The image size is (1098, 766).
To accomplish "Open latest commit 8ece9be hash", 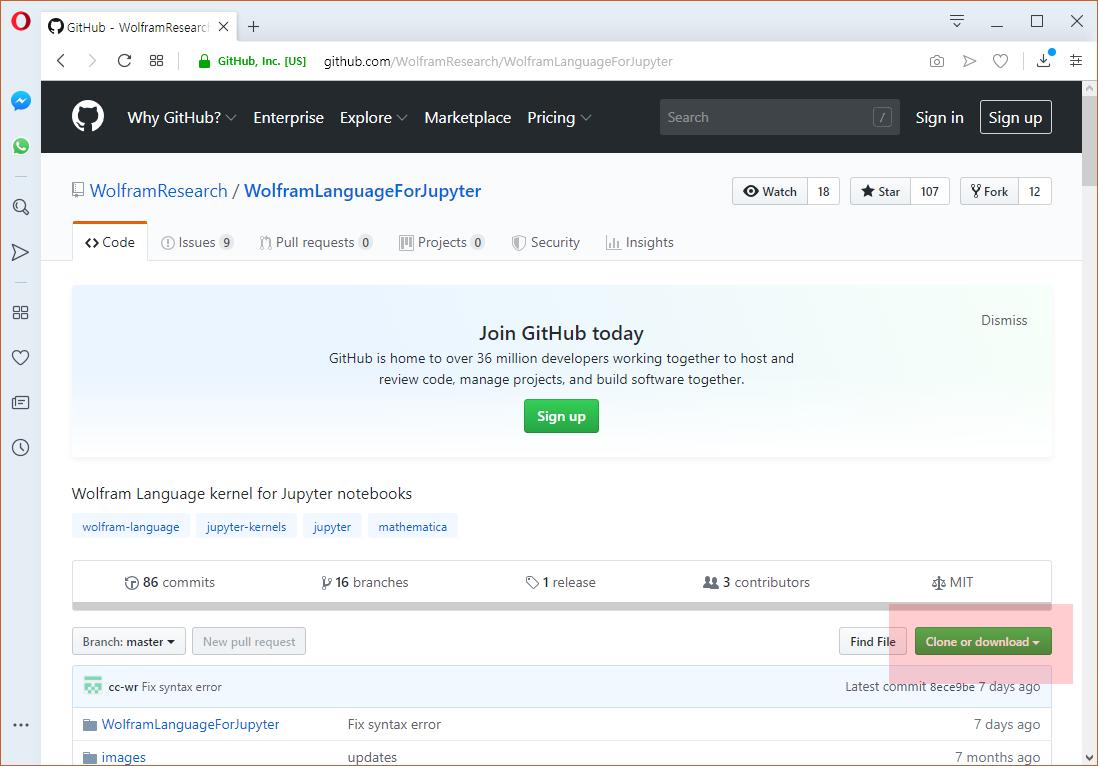I will [x=952, y=687].
